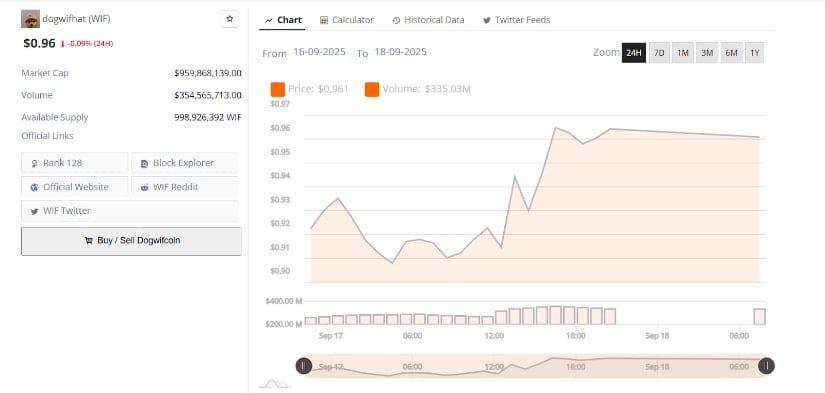Open the WIF Twitter link

pyautogui.click(x=129, y=211)
